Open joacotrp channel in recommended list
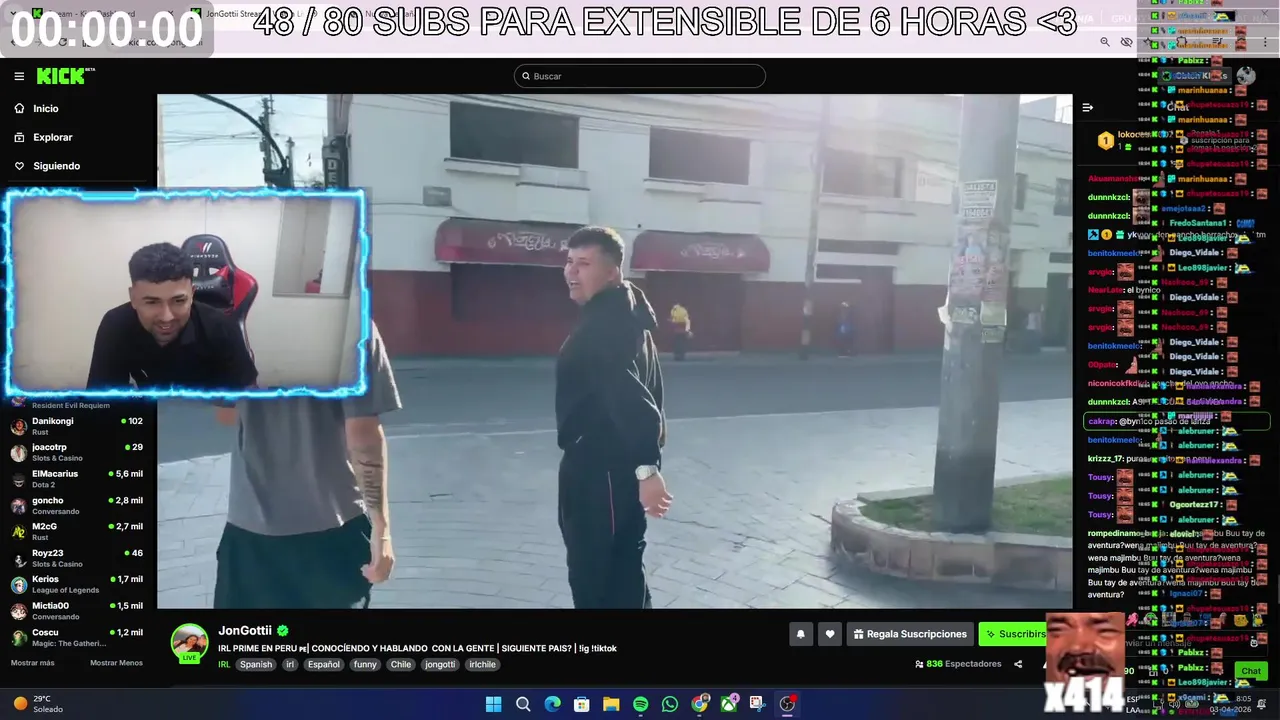This screenshot has height=720, width=1280. coord(78,452)
